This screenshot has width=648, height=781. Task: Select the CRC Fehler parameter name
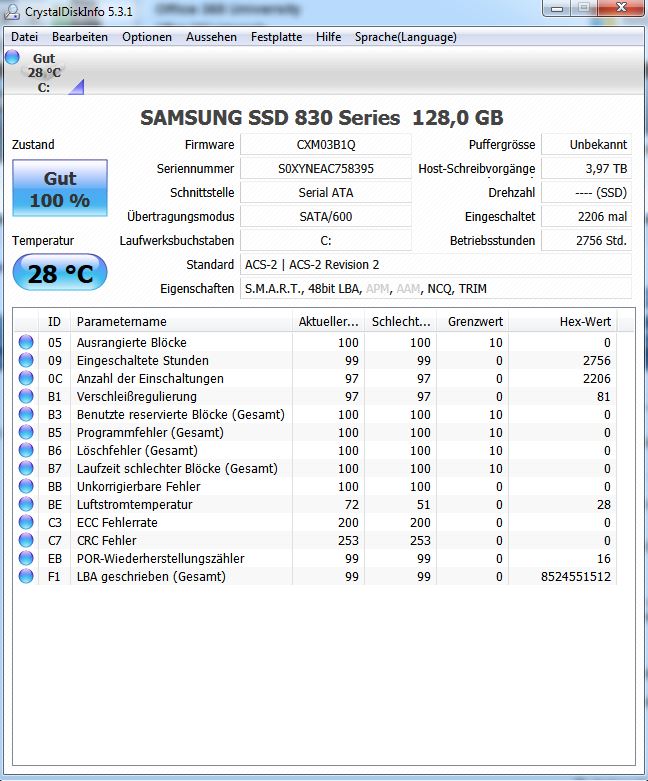[x=106, y=540]
